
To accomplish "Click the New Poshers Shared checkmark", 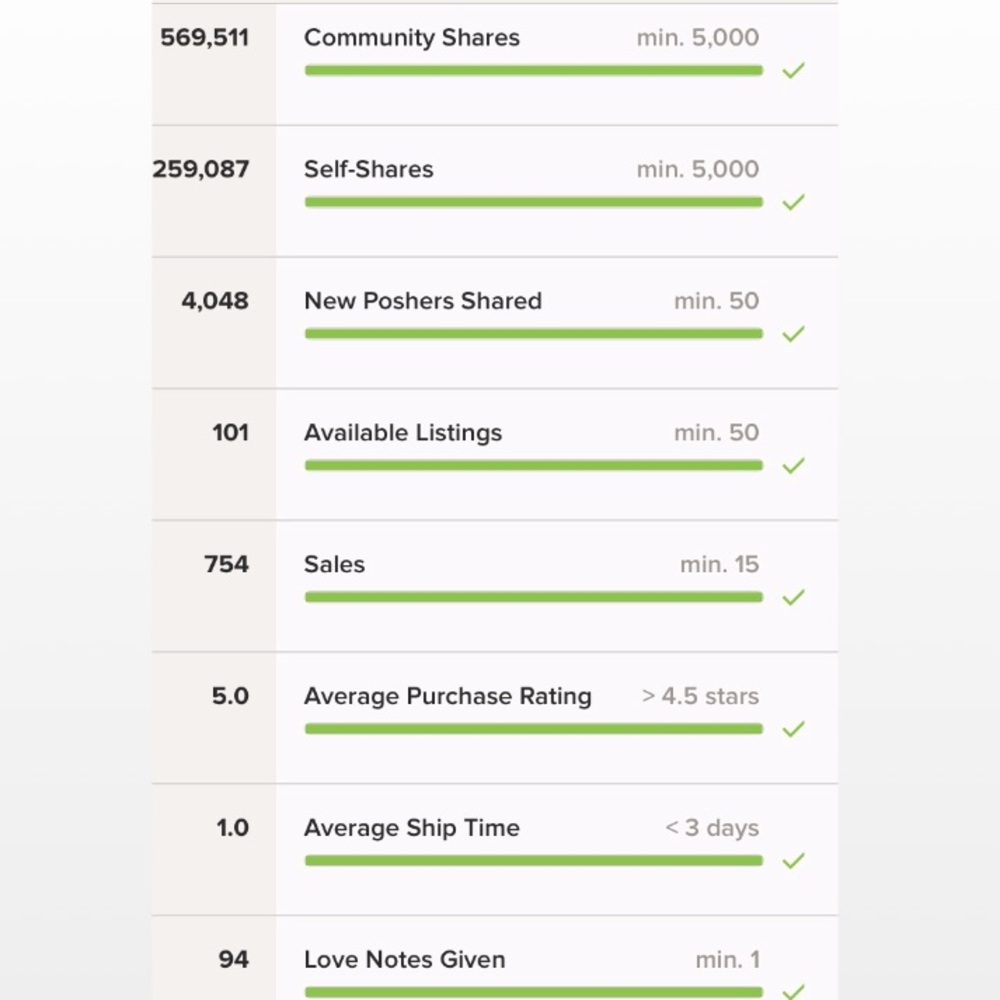I will point(793,334).
